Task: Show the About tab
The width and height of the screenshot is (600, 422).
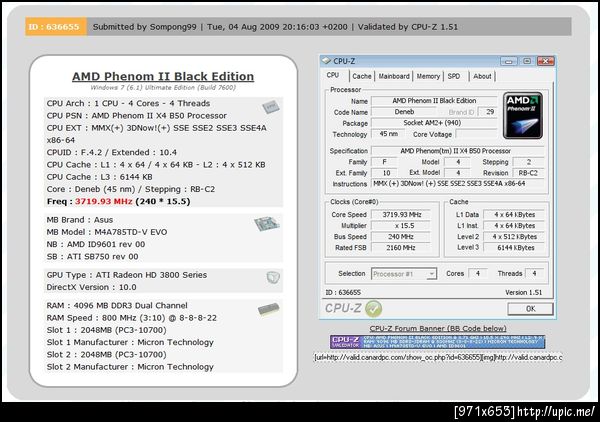Action: tap(482, 76)
